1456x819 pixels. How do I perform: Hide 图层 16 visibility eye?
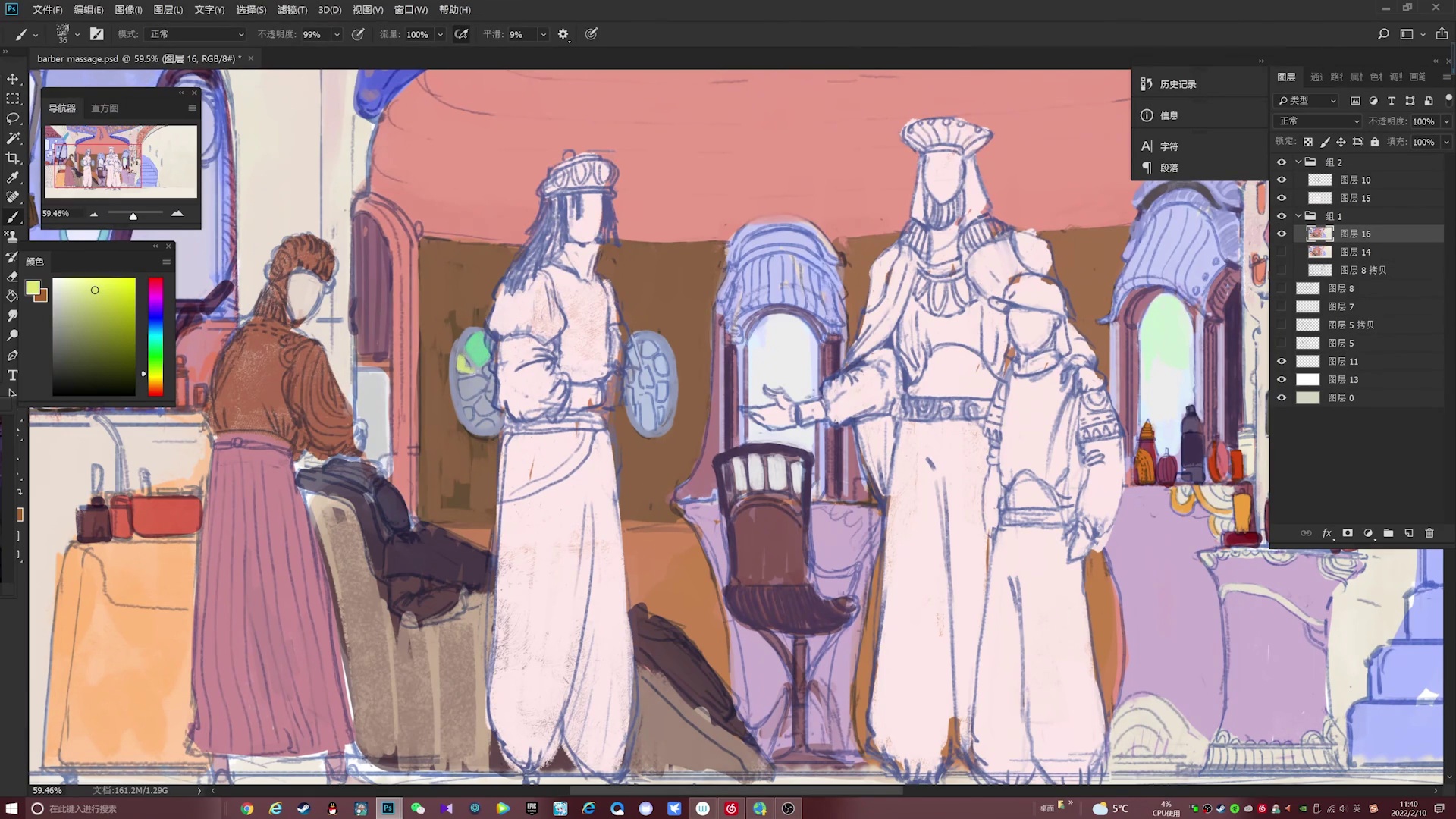pyautogui.click(x=1282, y=234)
